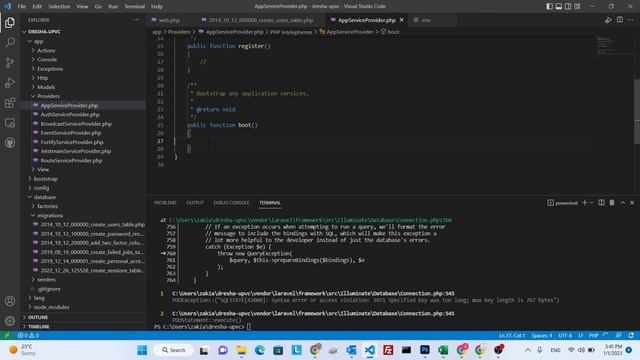Switch to the PROBLEMS panel tab

coord(165,202)
